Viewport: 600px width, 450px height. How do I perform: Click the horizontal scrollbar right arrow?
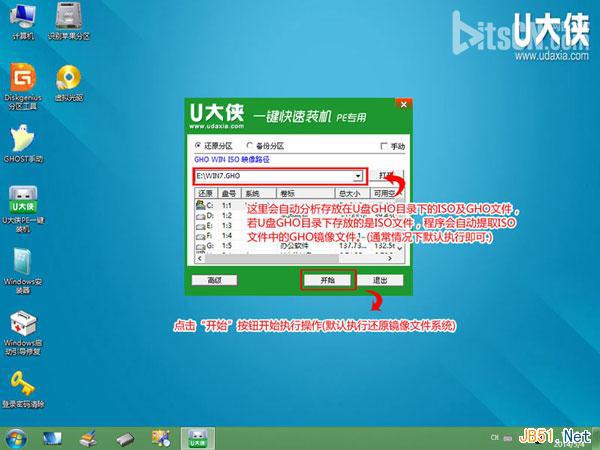pyautogui.click(x=390, y=259)
